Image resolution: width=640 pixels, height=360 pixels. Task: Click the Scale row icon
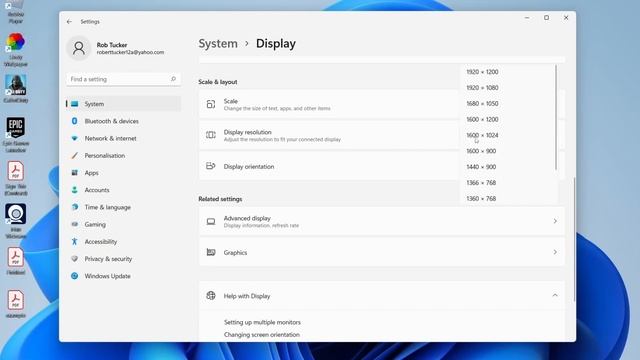point(211,104)
